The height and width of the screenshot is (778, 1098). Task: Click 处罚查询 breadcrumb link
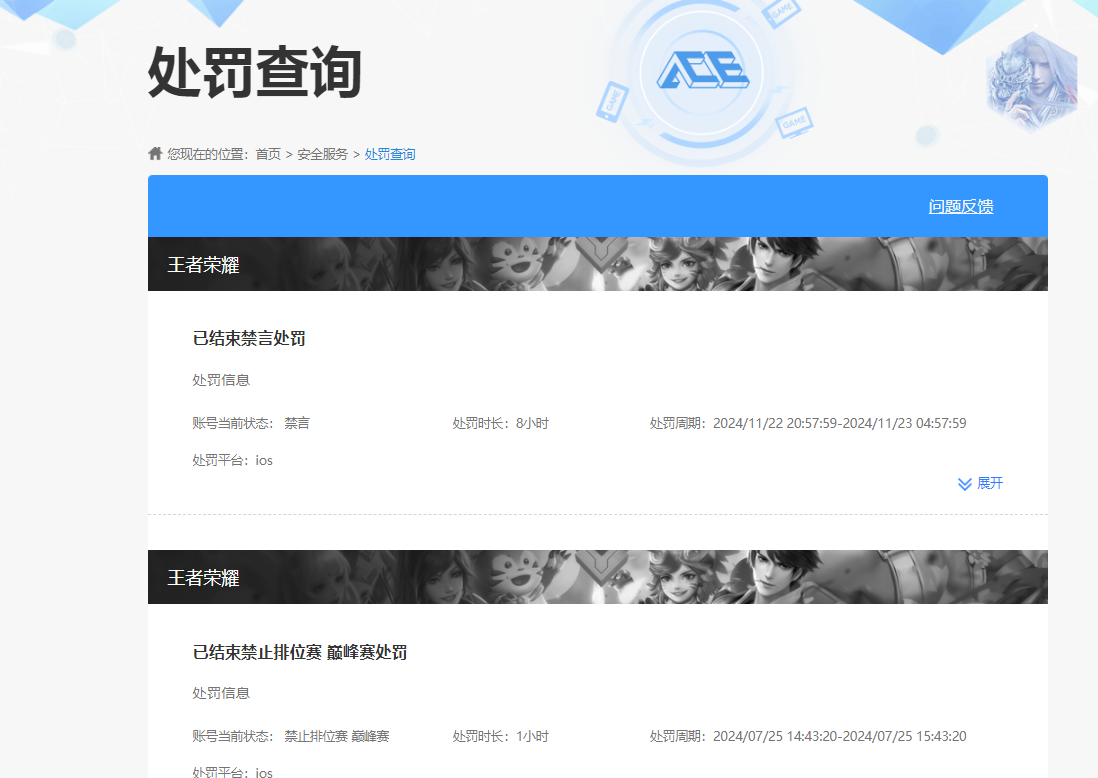pyautogui.click(x=390, y=154)
